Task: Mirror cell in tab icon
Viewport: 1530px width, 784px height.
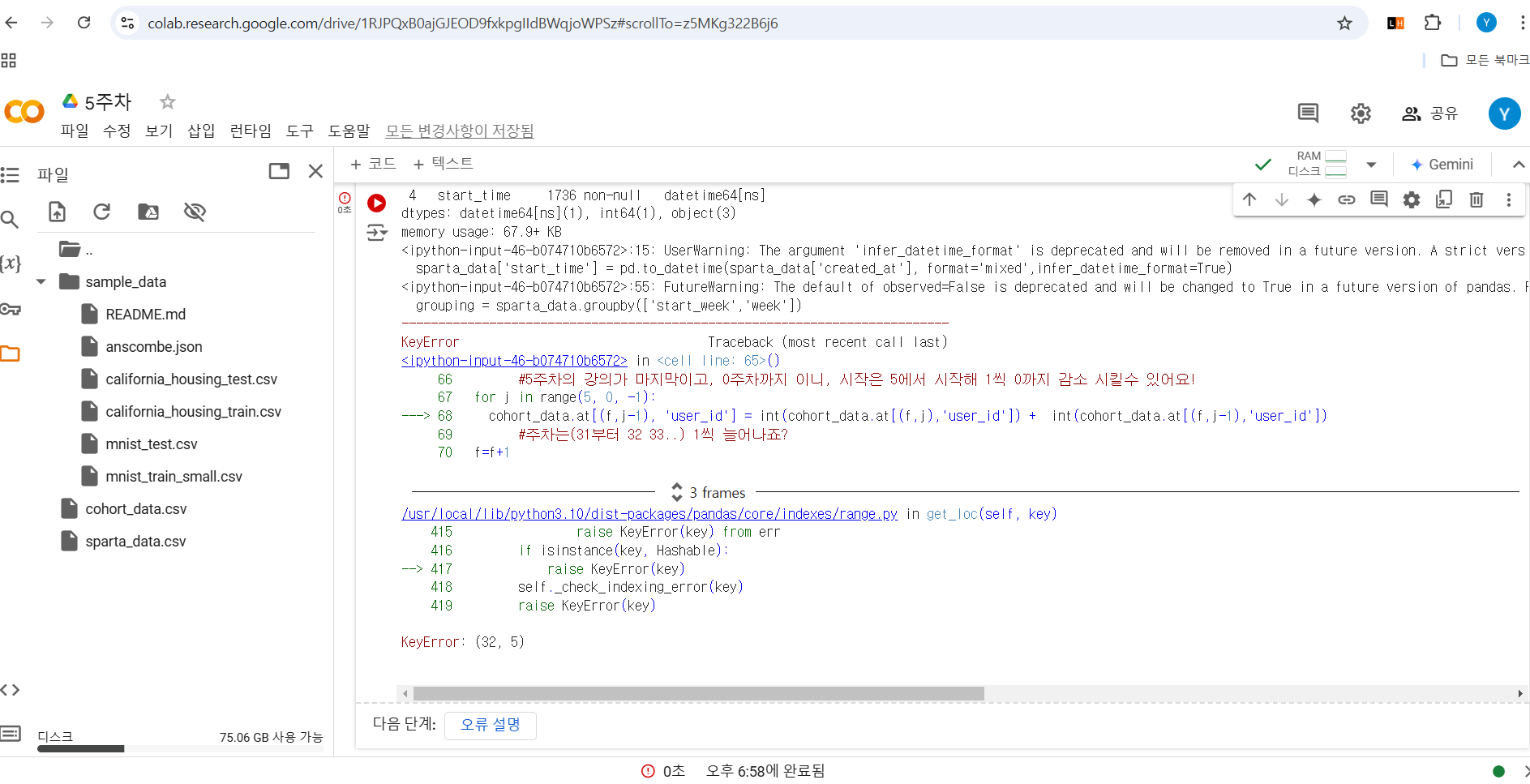Action: tap(1444, 199)
